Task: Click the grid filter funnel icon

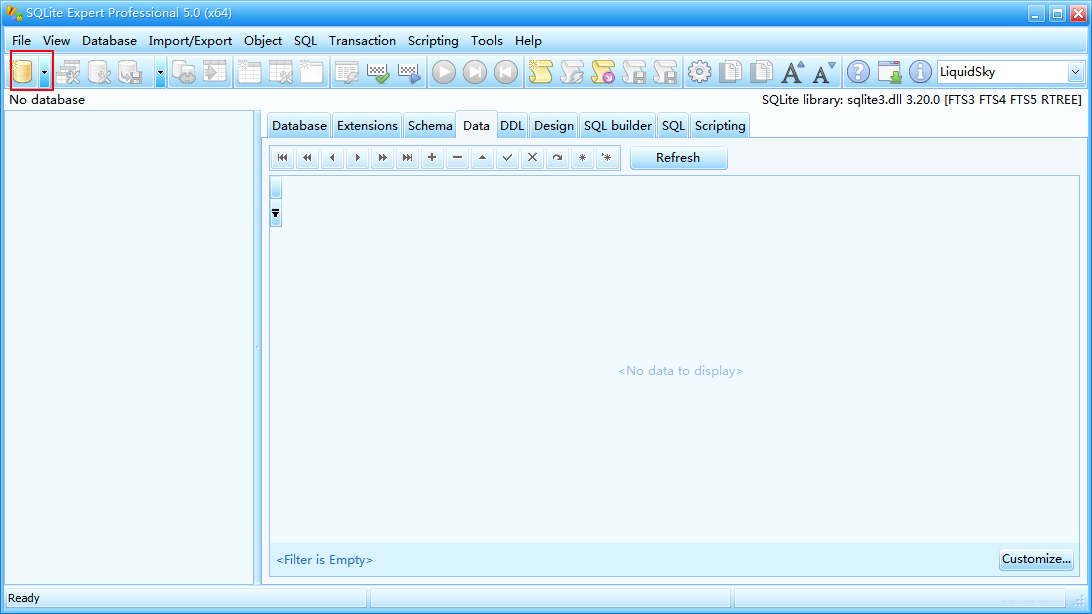Action: click(x=276, y=214)
